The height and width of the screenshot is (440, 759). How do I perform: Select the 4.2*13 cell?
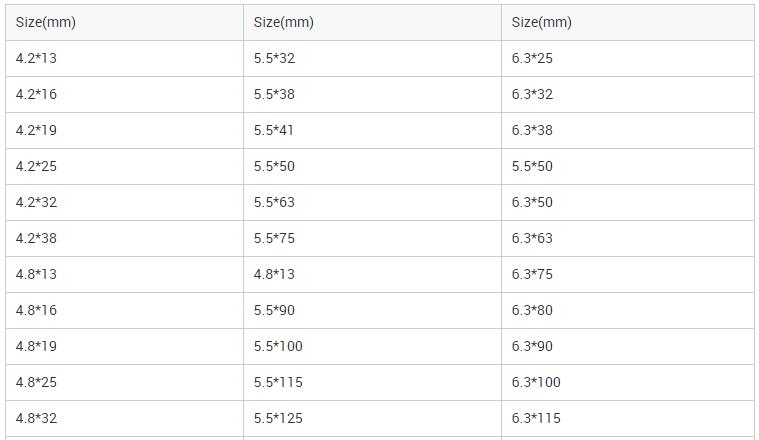[x=124, y=59]
